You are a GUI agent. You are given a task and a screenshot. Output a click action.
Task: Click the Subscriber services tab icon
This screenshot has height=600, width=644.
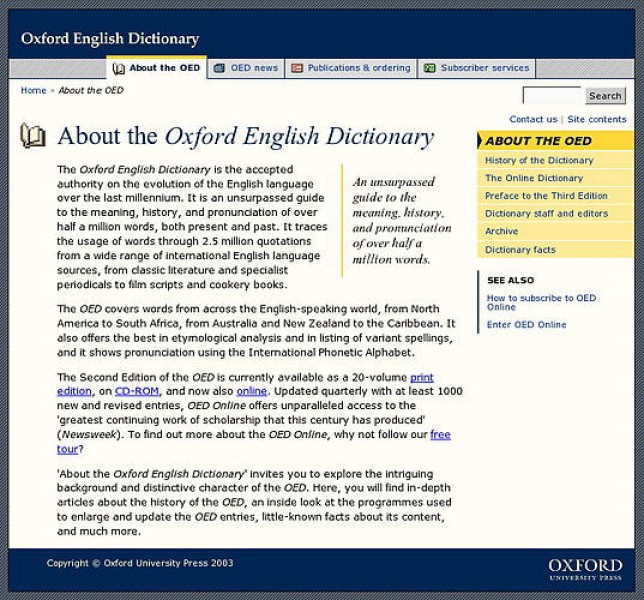(x=429, y=69)
